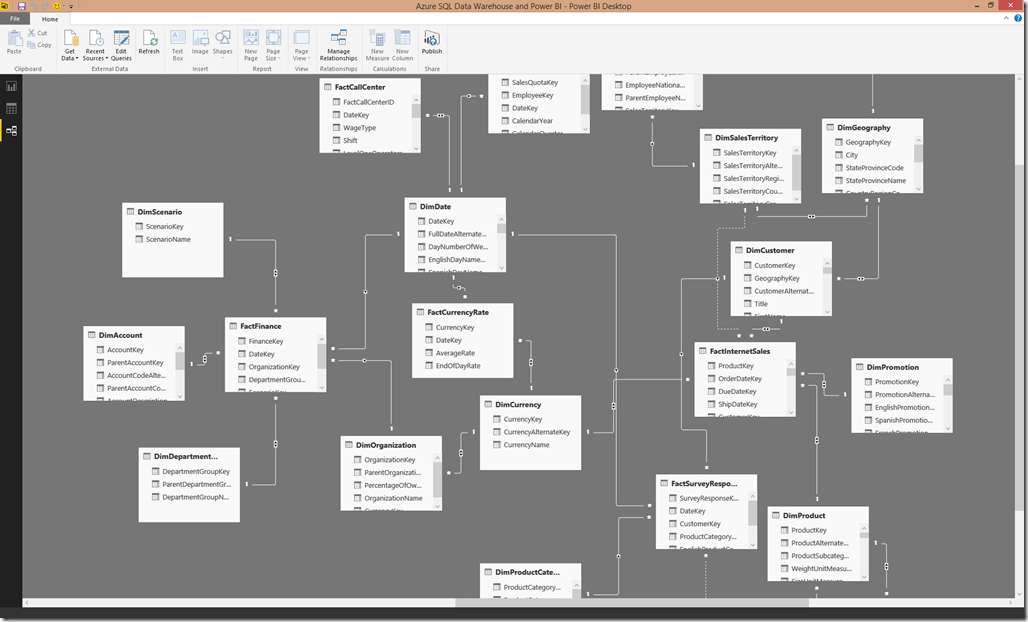The height and width of the screenshot is (622, 1028).
Task: Open the Get Data dropdown
Action: point(69,45)
